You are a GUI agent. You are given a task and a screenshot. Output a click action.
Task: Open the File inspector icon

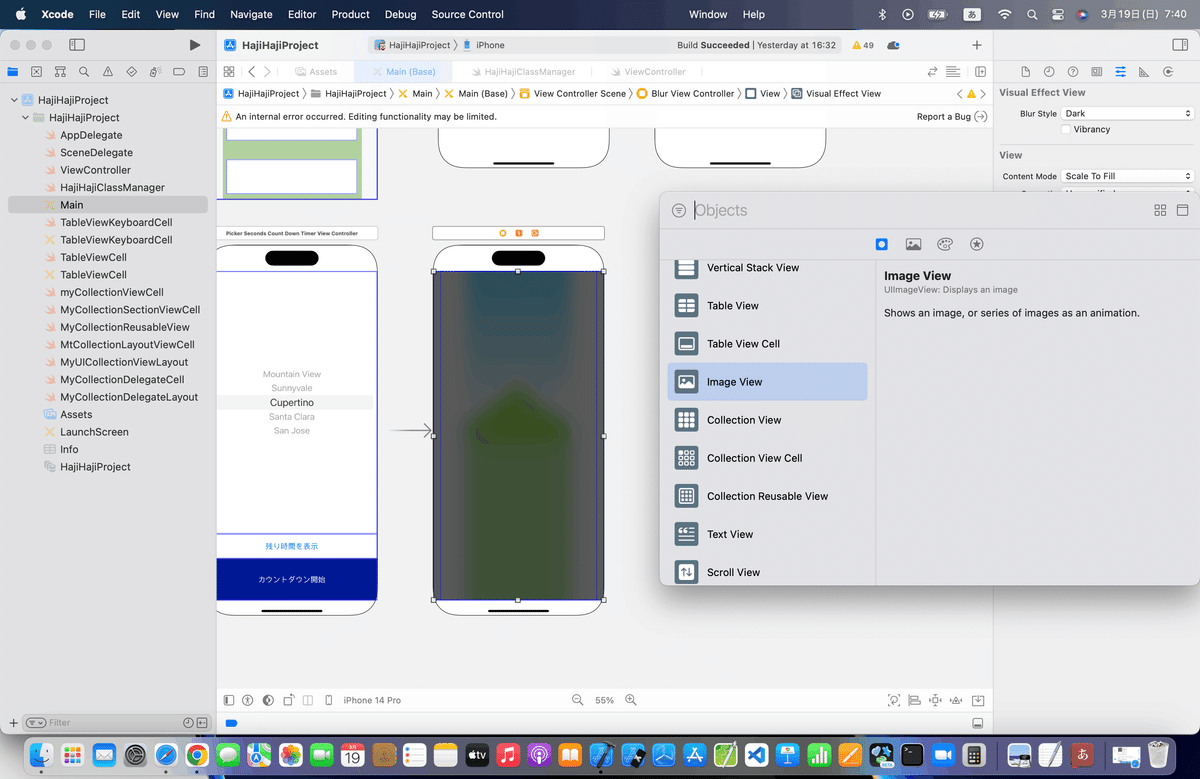(1025, 72)
